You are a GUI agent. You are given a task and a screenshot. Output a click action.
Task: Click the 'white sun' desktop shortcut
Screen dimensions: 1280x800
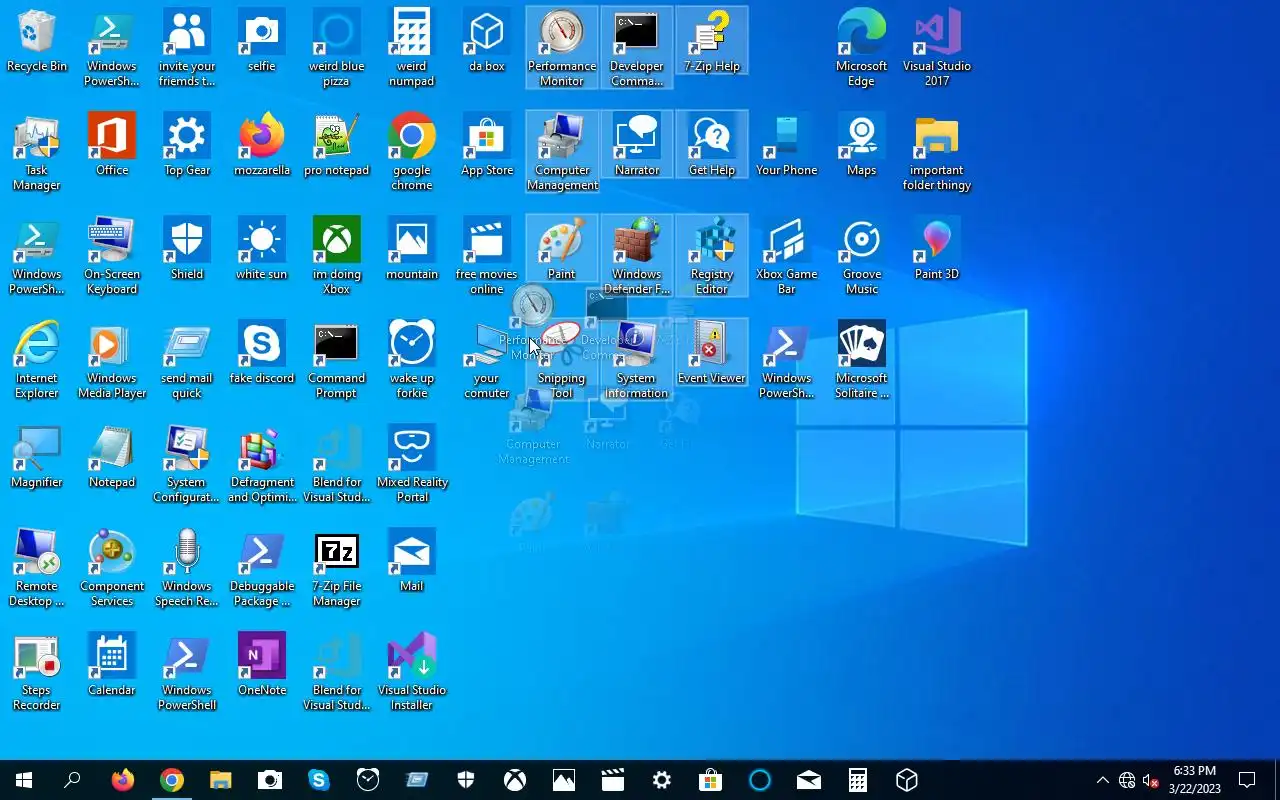(x=262, y=250)
